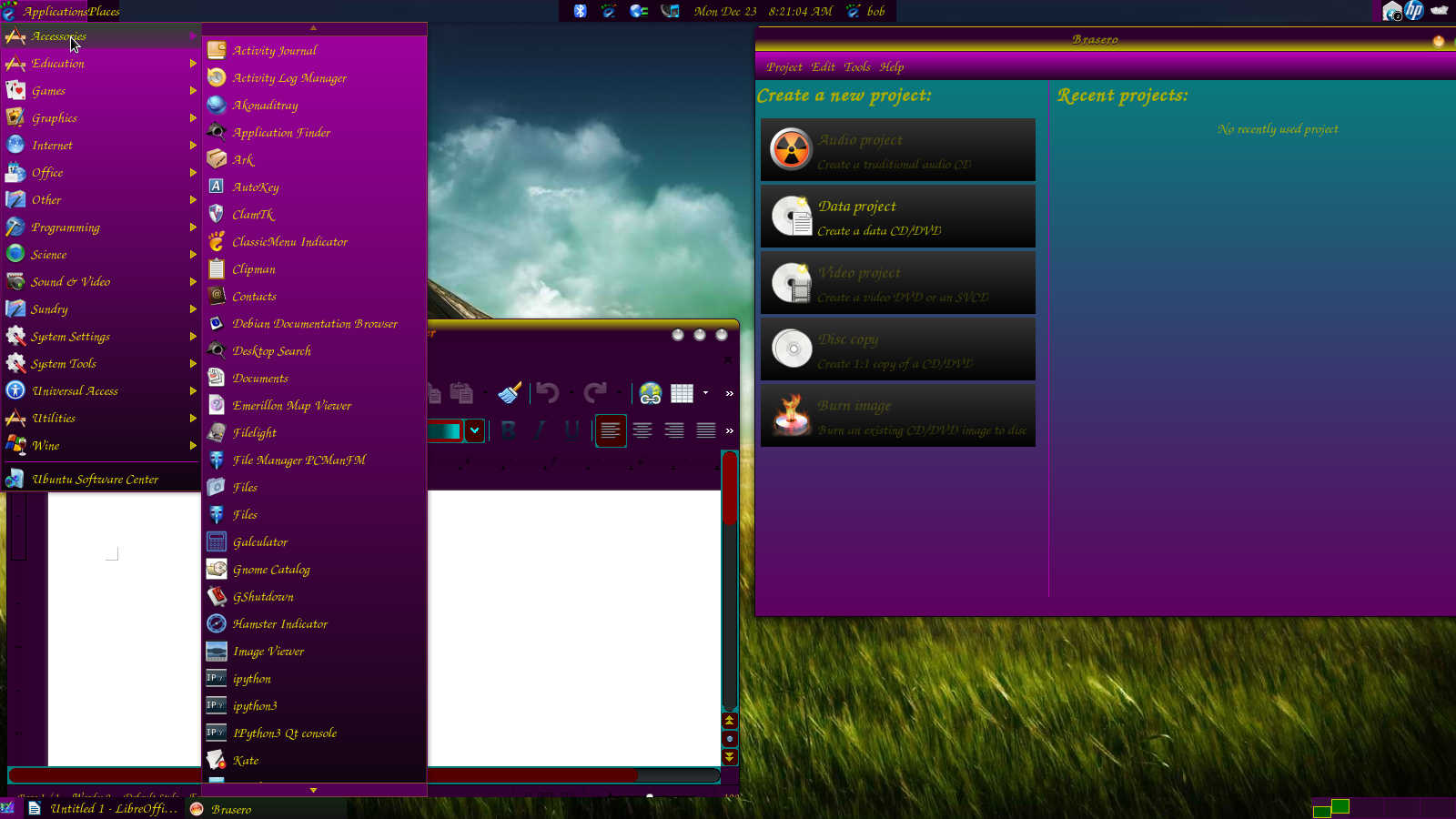Image resolution: width=1456 pixels, height=819 pixels.
Task: Launch Filelight disk usage viewer
Action: click(314, 432)
